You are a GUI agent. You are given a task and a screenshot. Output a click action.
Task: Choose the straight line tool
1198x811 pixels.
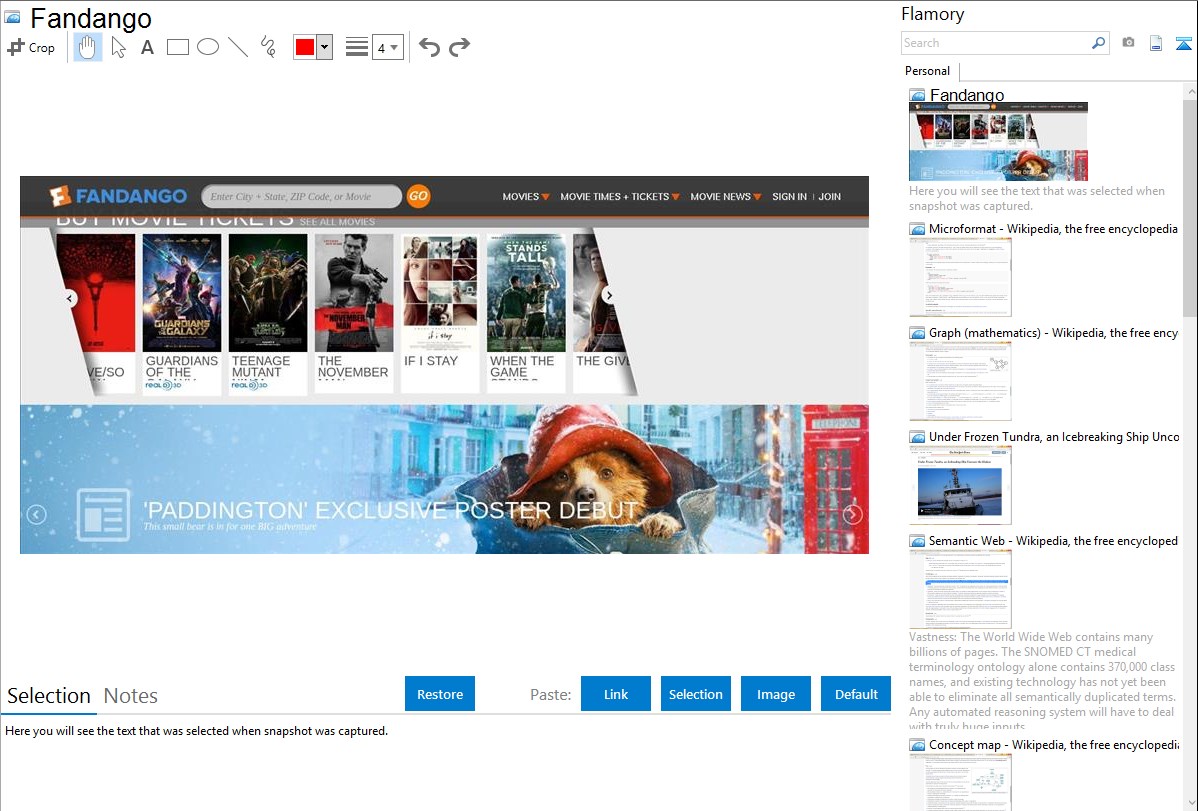click(x=238, y=47)
